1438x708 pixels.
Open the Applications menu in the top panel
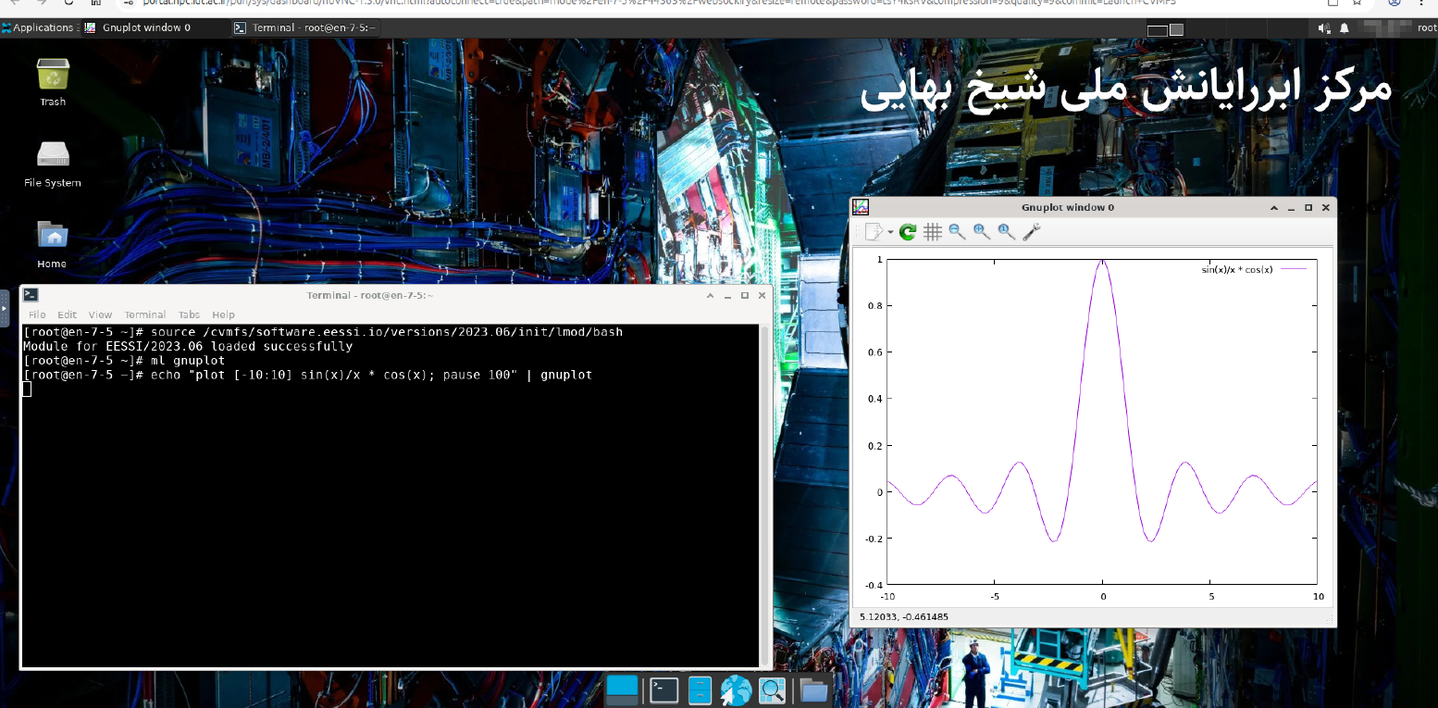tap(38, 28)
